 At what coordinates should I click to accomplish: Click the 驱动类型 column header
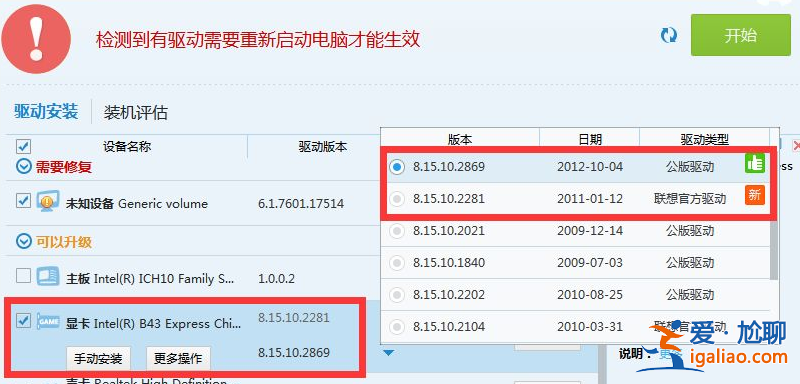click(x=705, y=139)
